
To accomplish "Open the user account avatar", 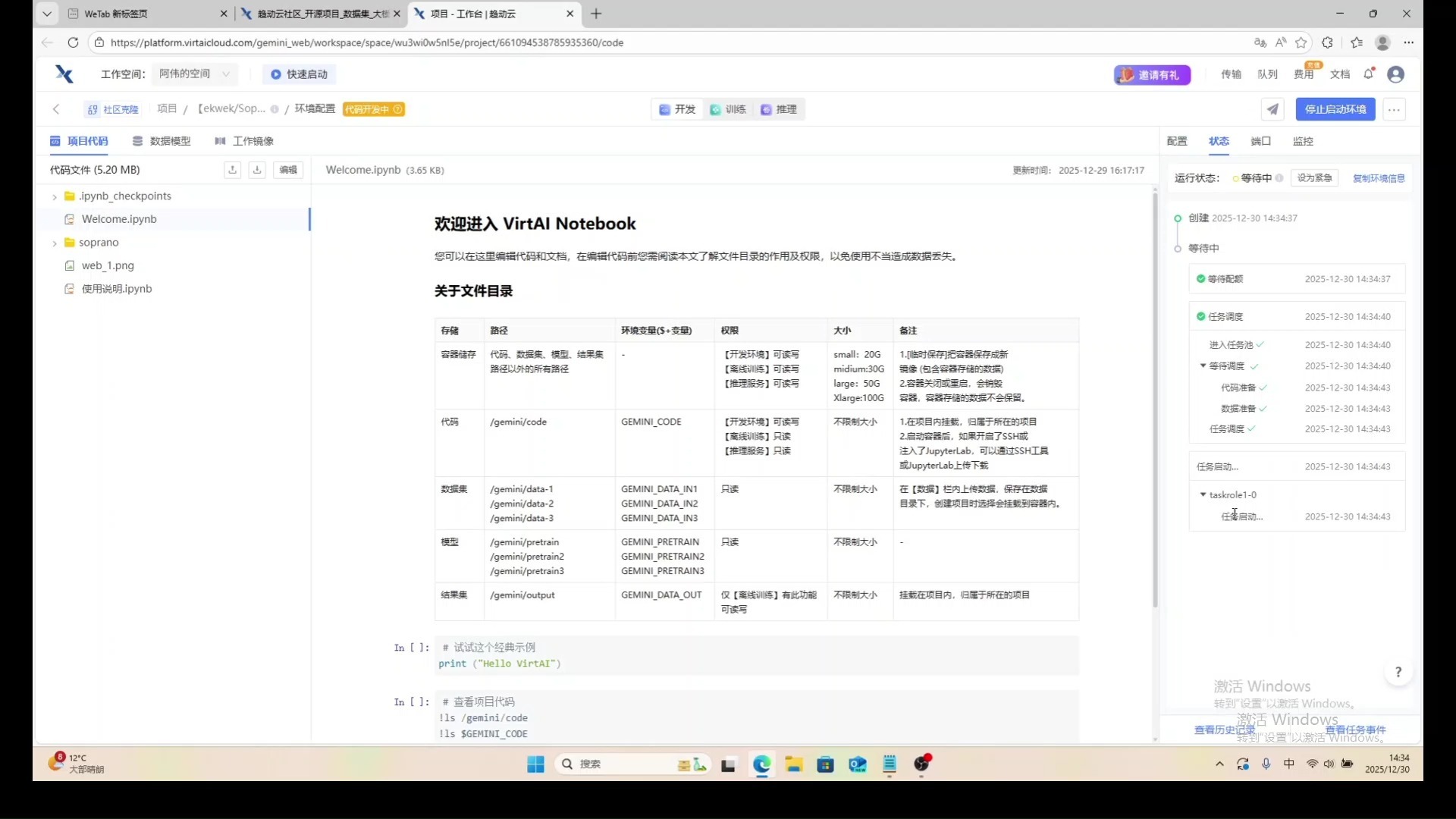I will pyautogui.click(x=1396, y=74).
